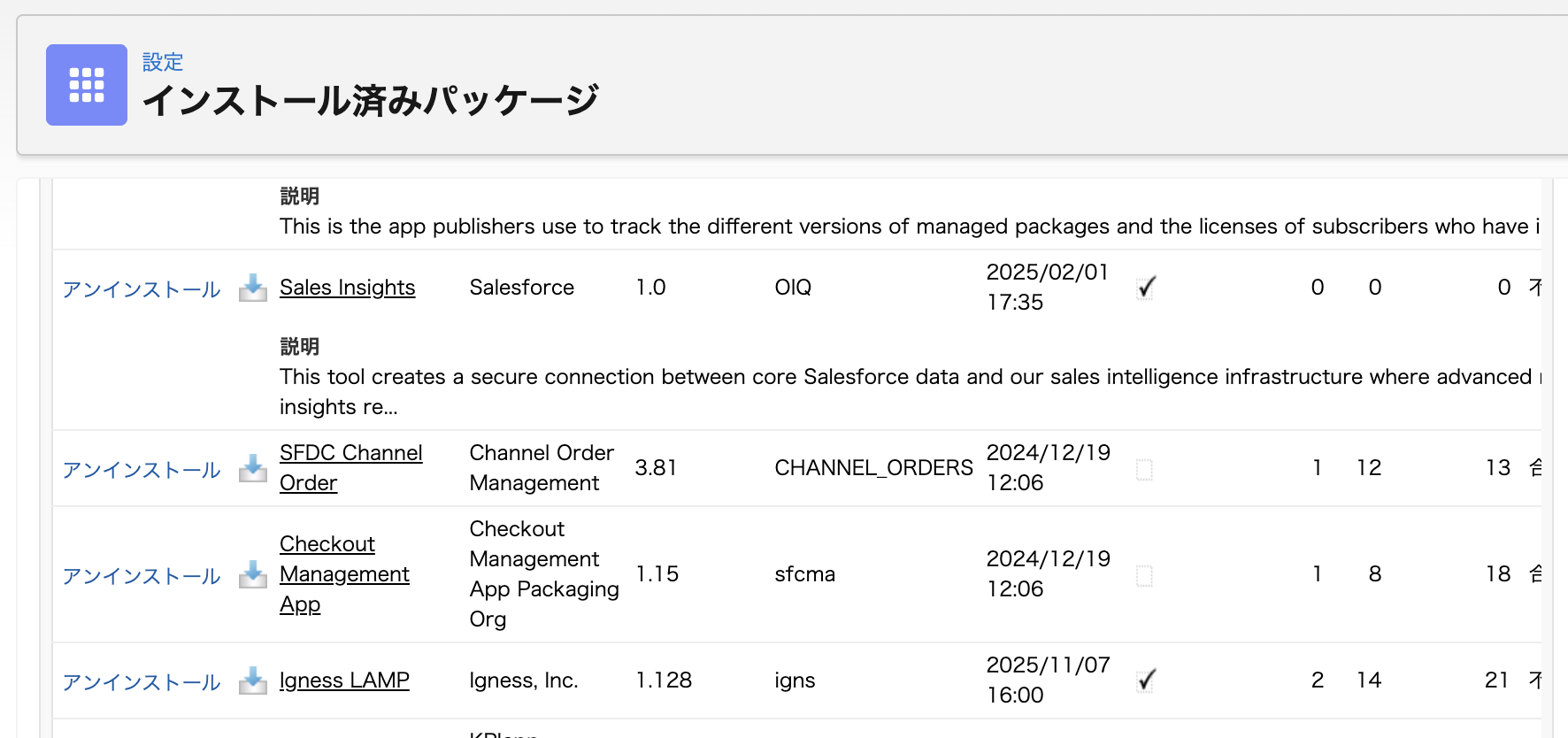Click download icon beside Igness LAMP
The width and height of the screenshot is (1568, 738).
point(253,680)
